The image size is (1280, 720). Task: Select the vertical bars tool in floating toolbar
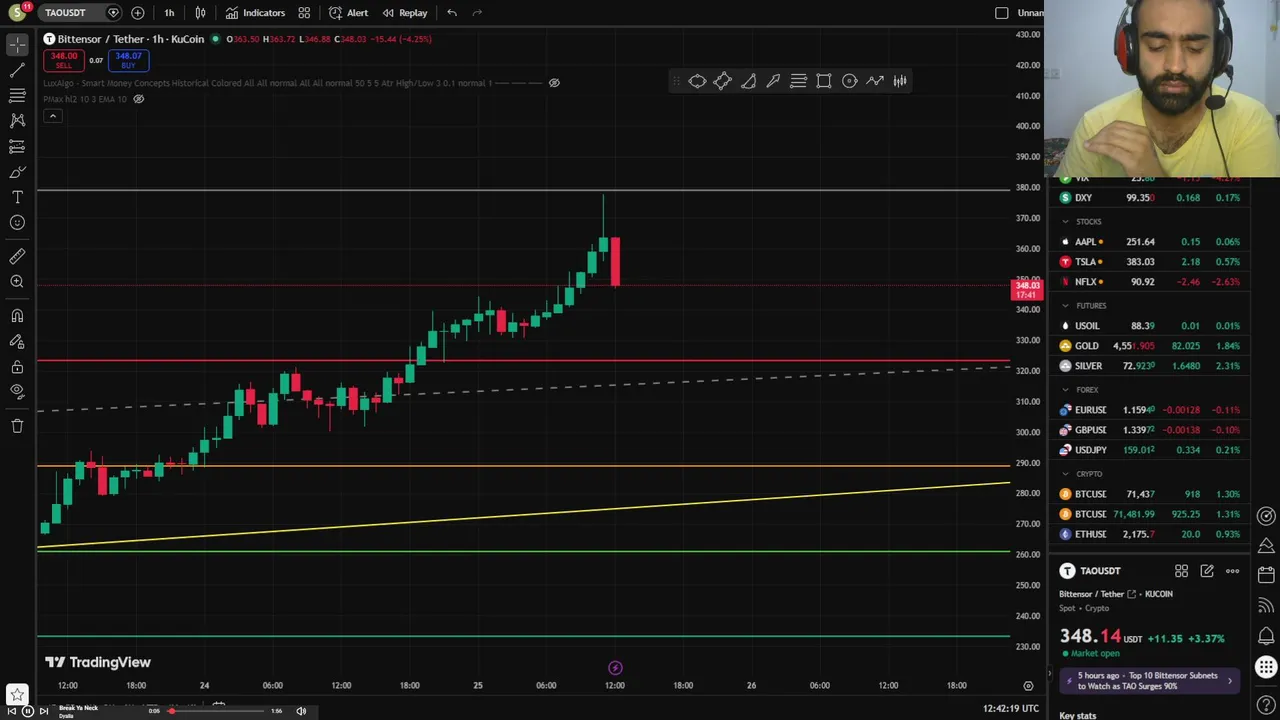coord(900,81)
